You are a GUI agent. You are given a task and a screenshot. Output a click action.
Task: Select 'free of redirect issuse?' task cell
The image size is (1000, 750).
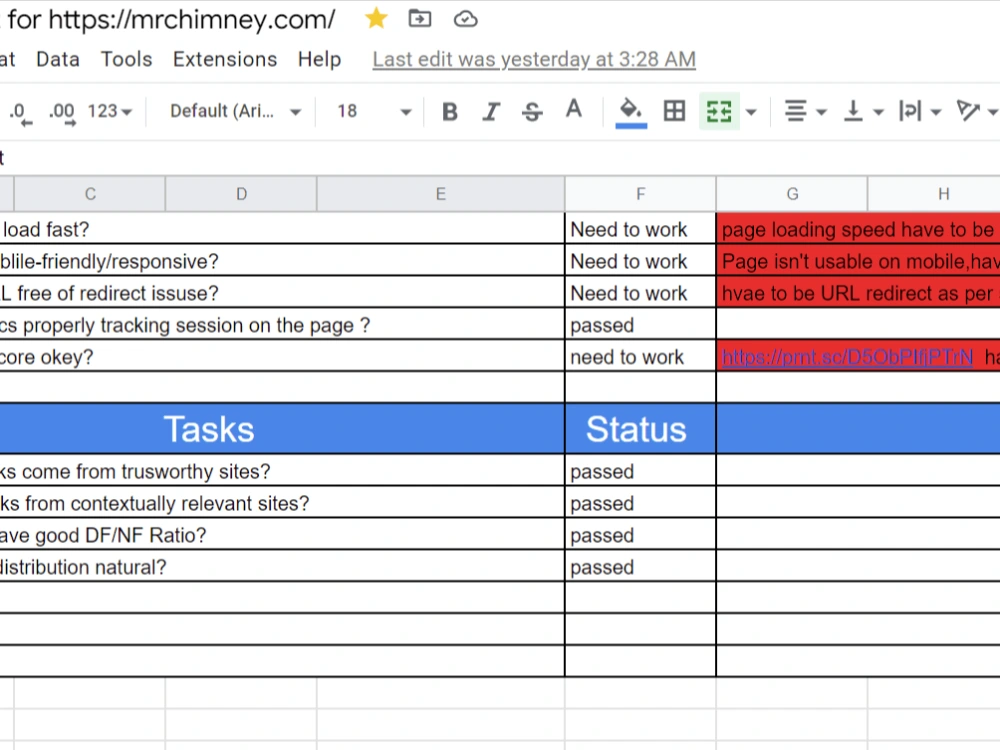tap(282, 292)
